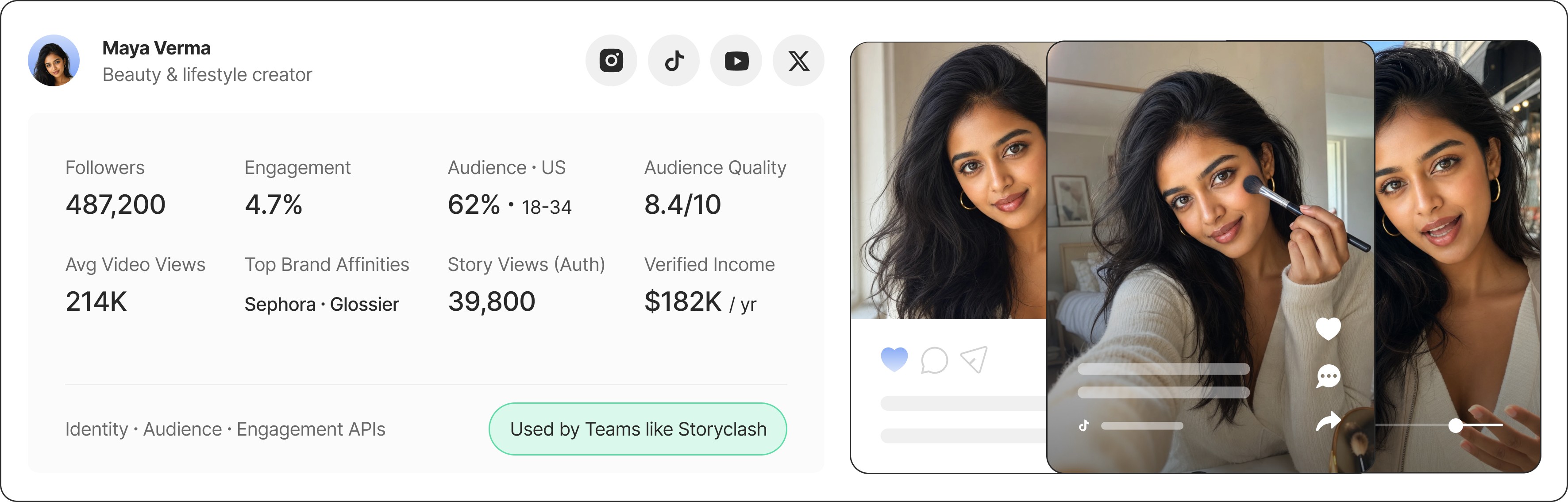The height and width of the screenshot is (502, 1568).
Task: Click the '39,800' story views value
Action: [x=492, y=301]
